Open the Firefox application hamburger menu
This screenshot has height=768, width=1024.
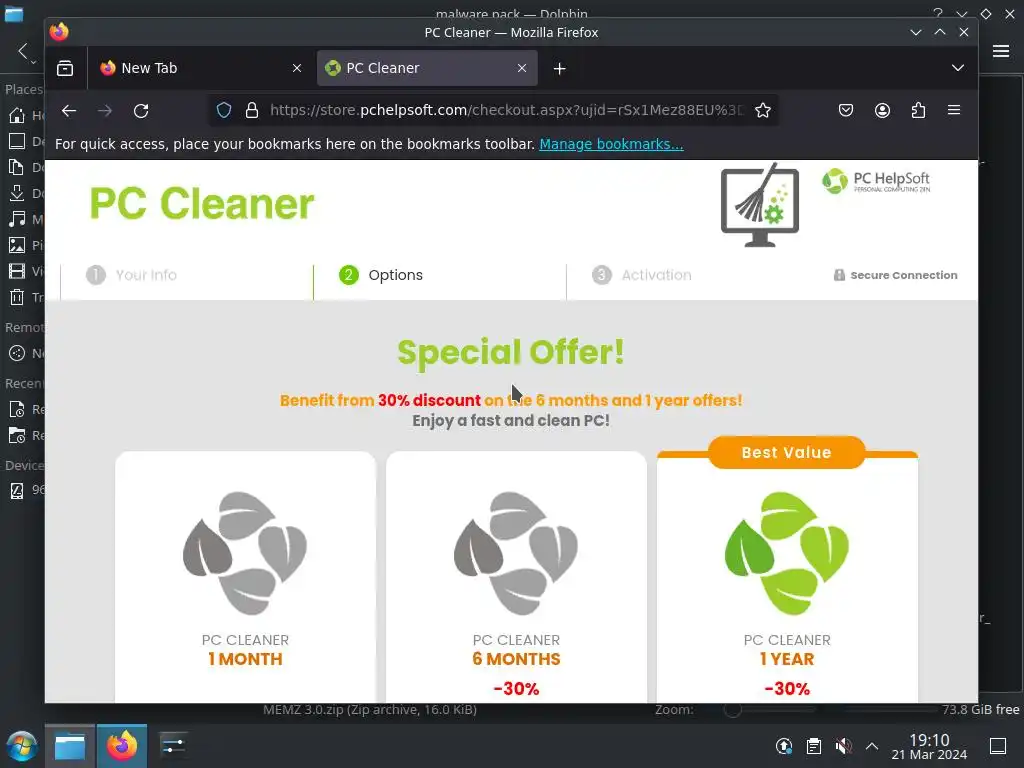(x=954, y=110)
